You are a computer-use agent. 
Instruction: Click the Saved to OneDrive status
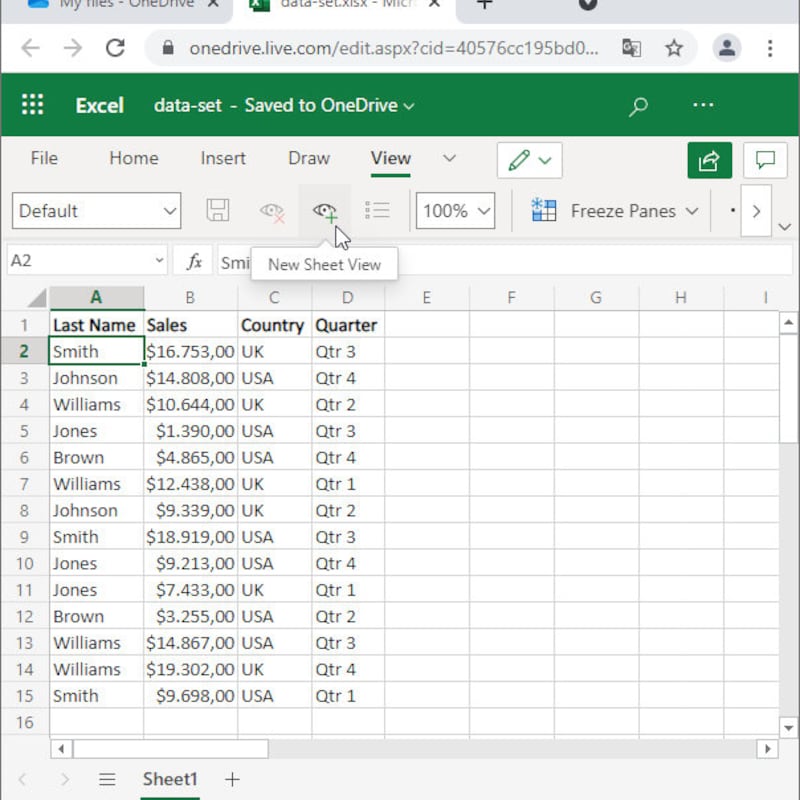[x=320, y=104]
